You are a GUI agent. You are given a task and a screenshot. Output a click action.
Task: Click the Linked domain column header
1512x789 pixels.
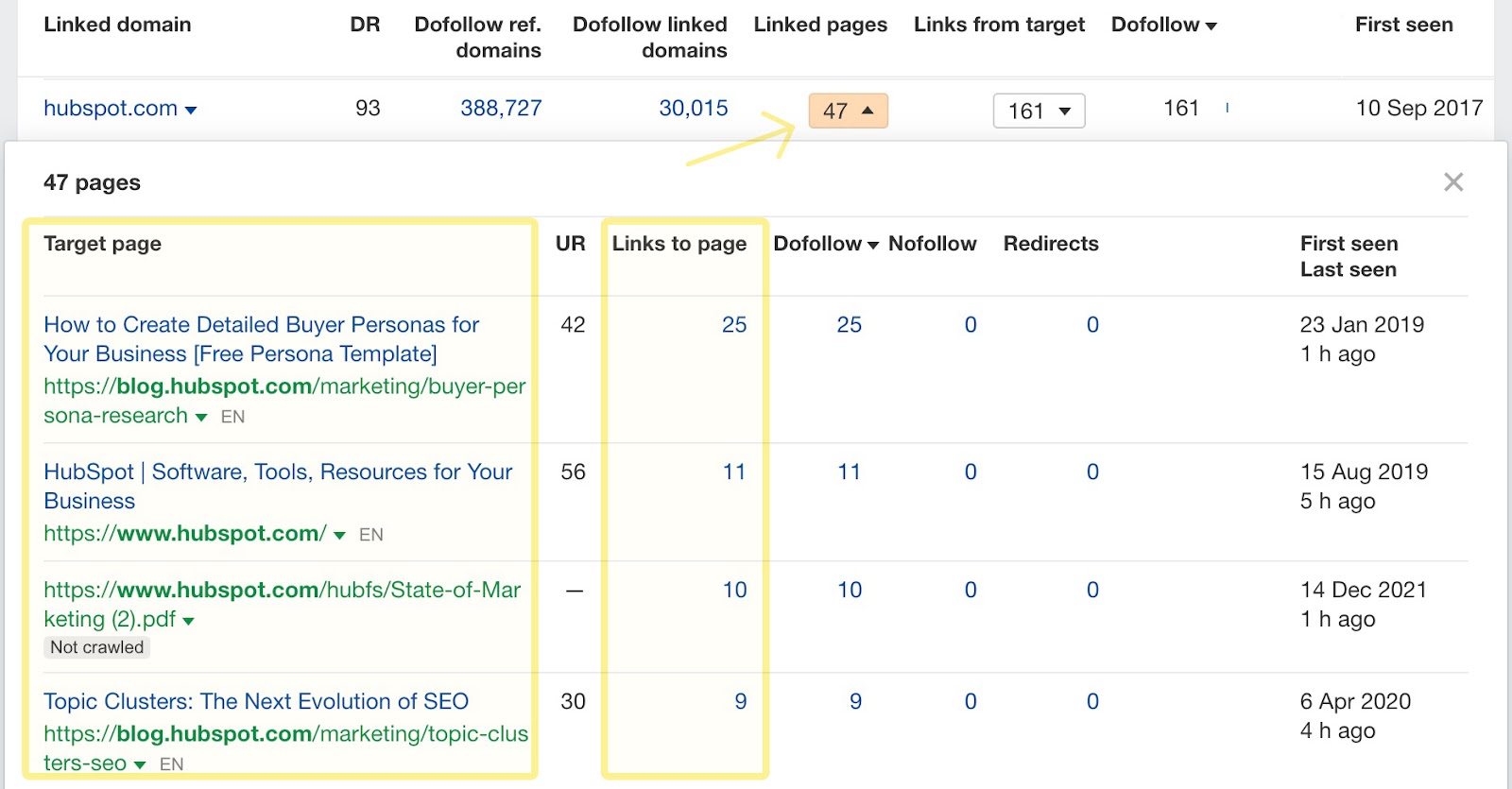click(117, 25)
